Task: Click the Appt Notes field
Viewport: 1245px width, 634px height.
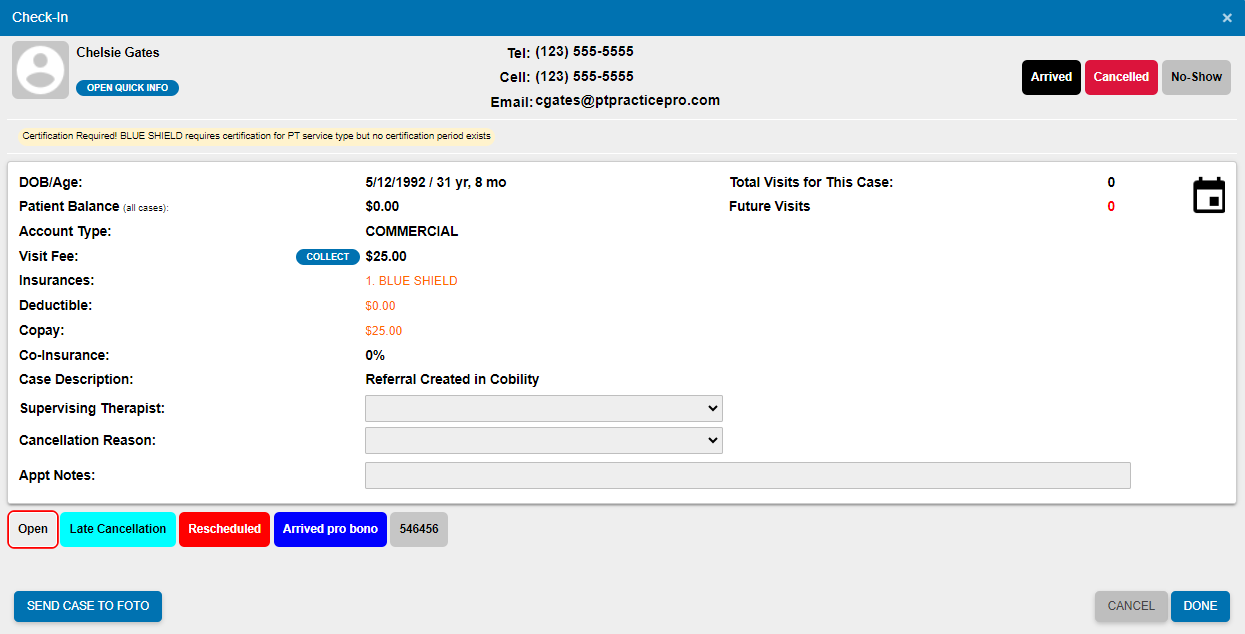Action: pyautogui.click(x=748, y=475)
